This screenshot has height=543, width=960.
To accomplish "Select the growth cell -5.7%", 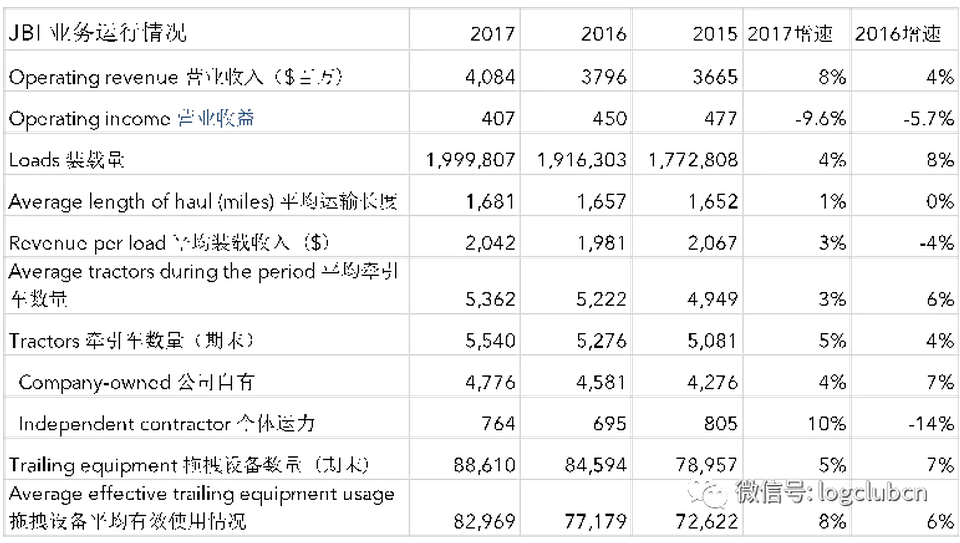I will (x=928, y=118).
